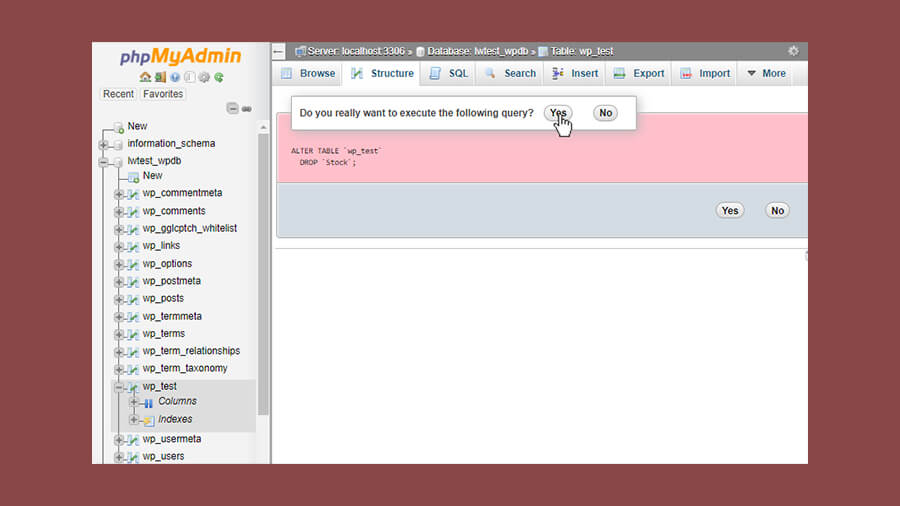Image resolution: width=900 pixels, height=506 pixels.
Task: Click the new-table icon under lwtest_wpdb
Action: pos(134,177)
